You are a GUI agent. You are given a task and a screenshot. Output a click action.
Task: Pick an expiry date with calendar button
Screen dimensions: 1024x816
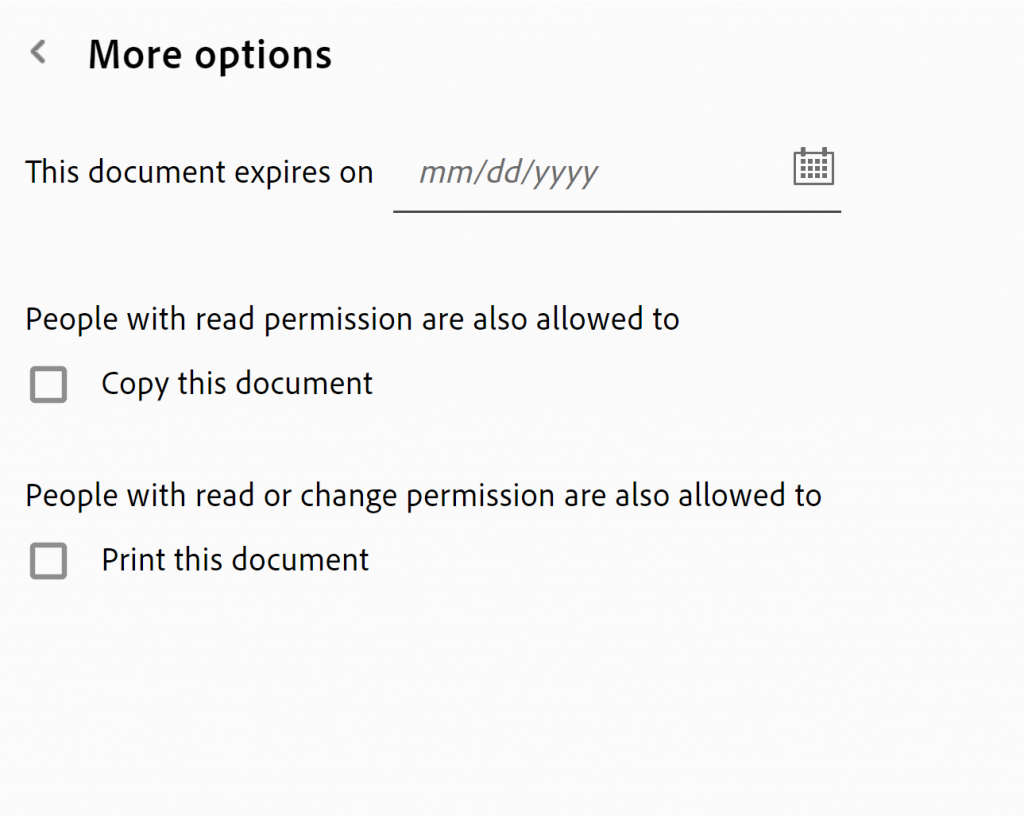tap(813, 167)
